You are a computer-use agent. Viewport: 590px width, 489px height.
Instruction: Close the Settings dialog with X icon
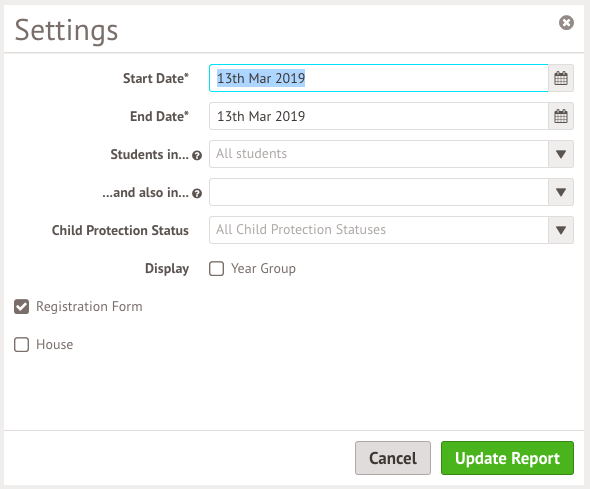[566, 23]
